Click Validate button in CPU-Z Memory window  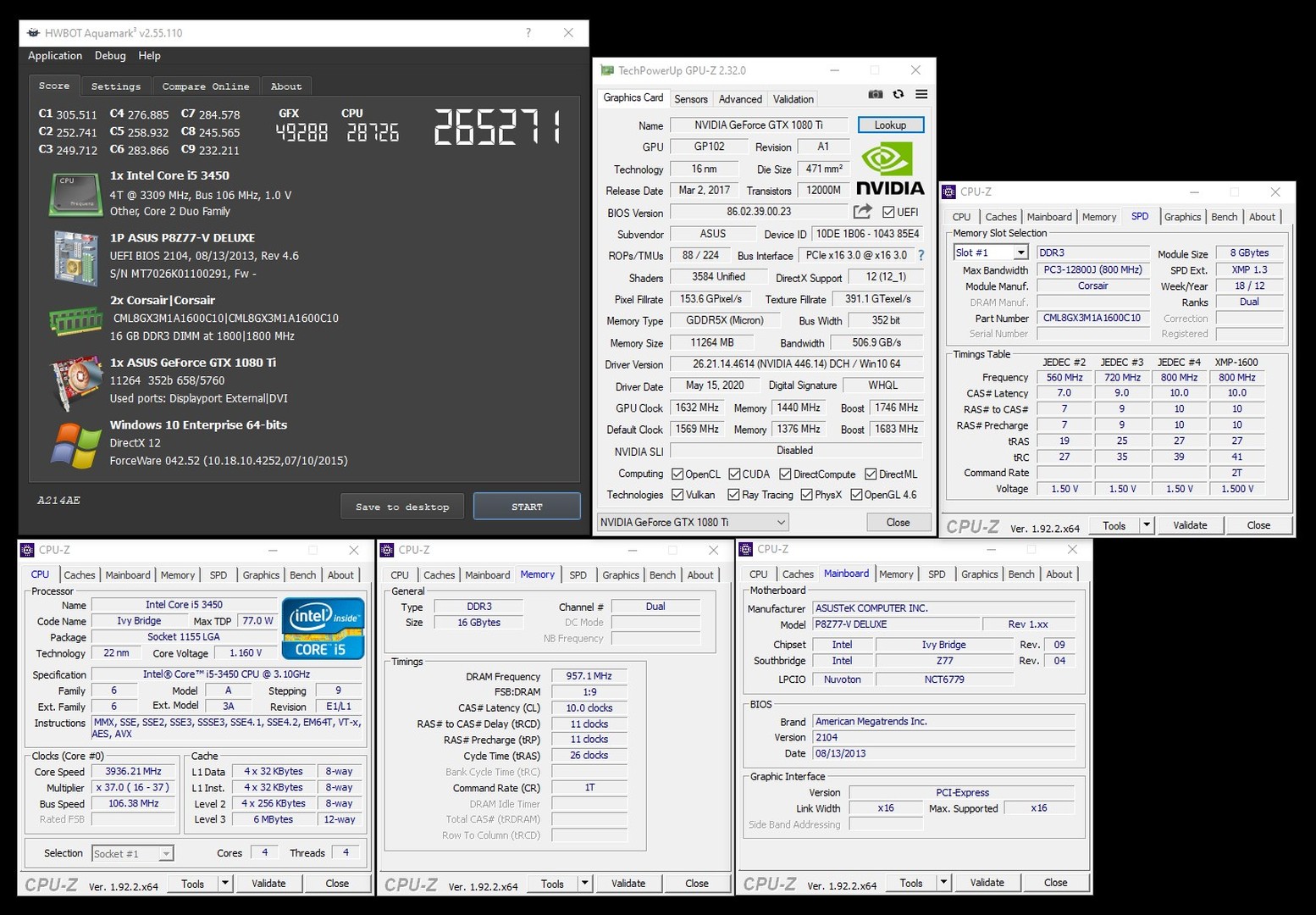point(628,883)
